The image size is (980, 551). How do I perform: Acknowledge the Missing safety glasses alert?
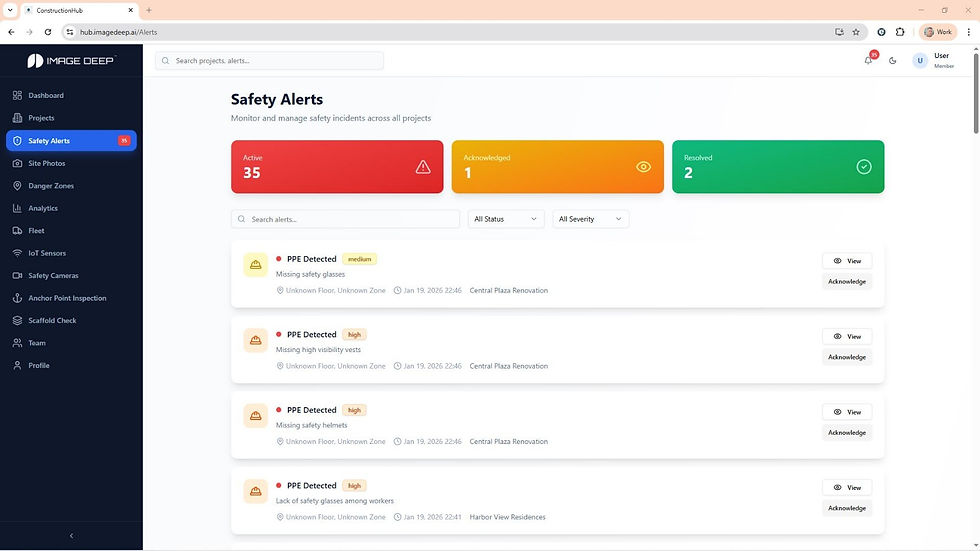click(847, 282)
